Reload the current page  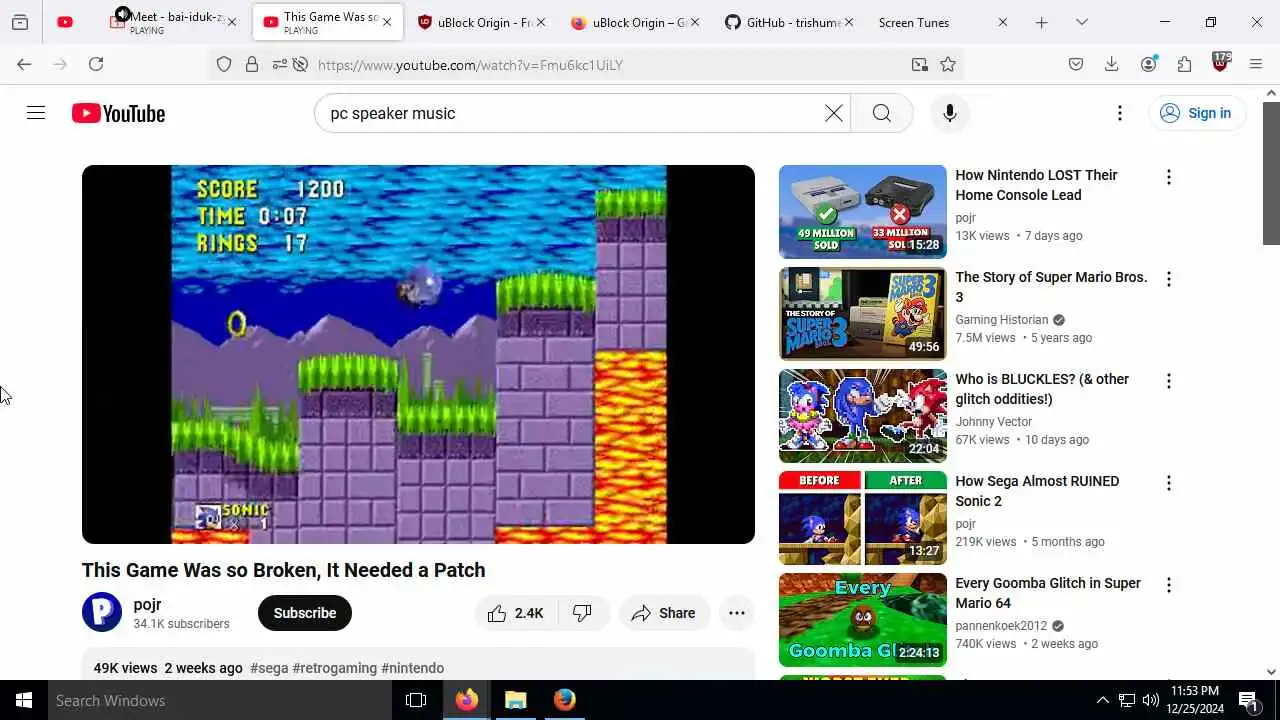coord(96,64)
